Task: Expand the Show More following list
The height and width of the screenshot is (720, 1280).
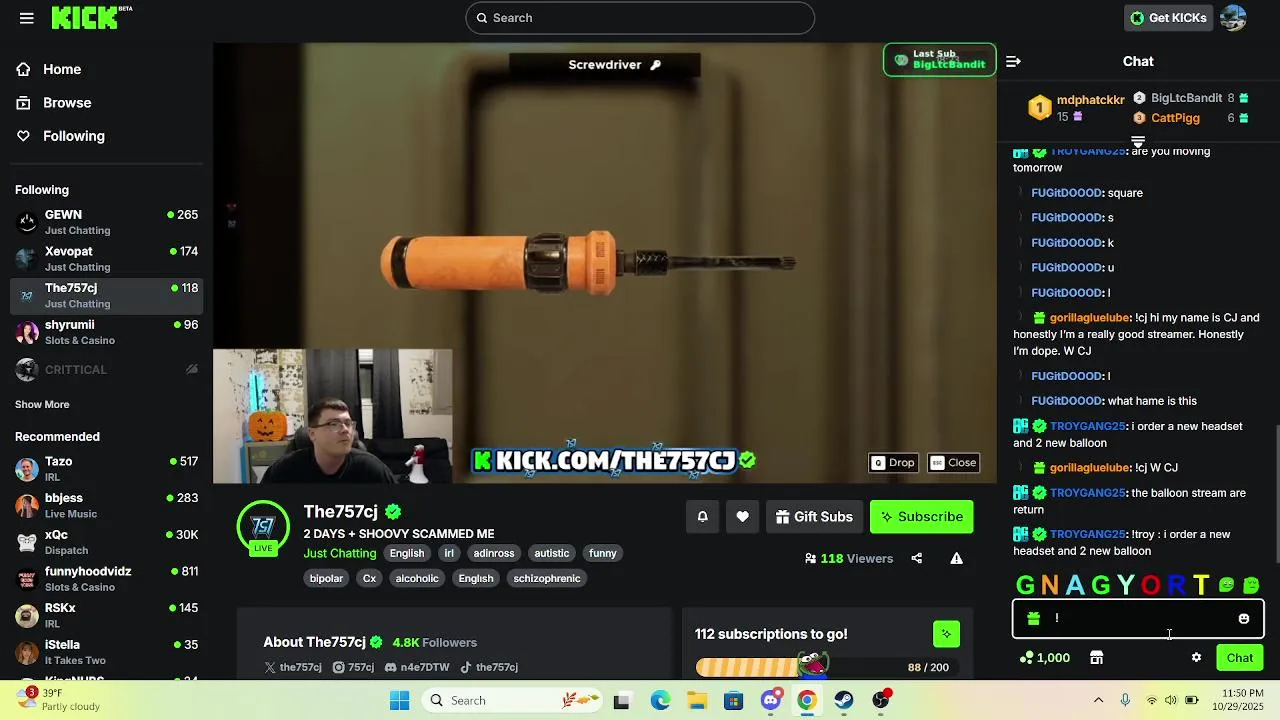Action: (x=42, y=405)
